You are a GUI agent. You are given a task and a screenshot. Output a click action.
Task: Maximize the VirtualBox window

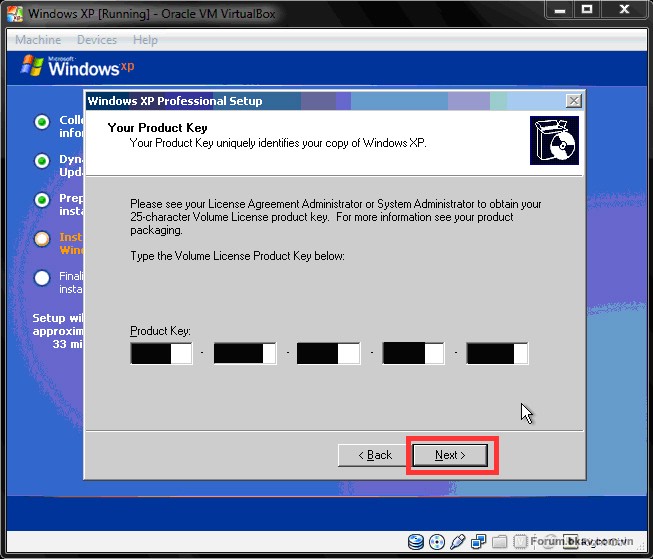pos(587,10)
